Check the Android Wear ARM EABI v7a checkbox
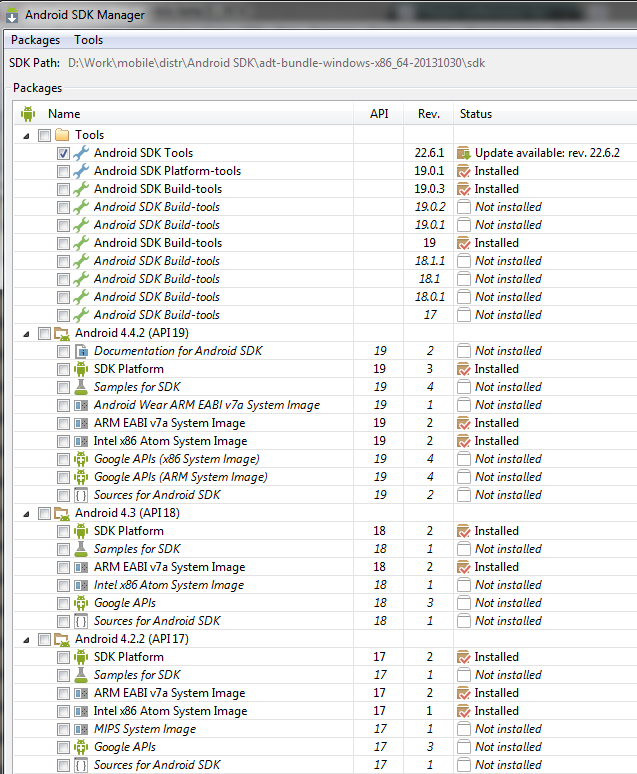The height and width of the screenshot is (774, 637). 63,406
